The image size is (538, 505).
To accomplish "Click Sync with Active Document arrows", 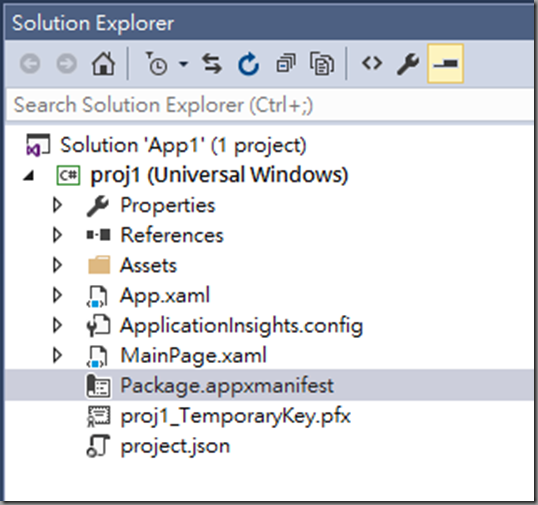I will click(x=212, y=63).
